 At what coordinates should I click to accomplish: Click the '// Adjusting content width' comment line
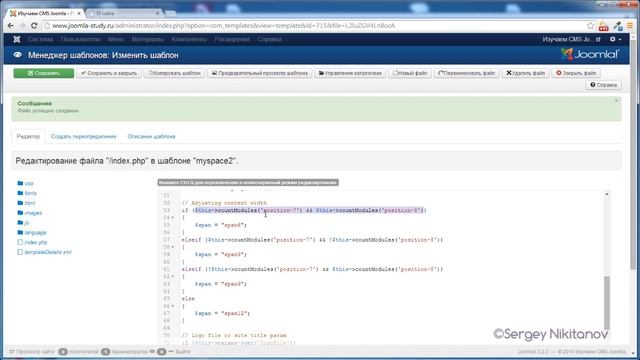pyautogui.click(x=224, y=203)
